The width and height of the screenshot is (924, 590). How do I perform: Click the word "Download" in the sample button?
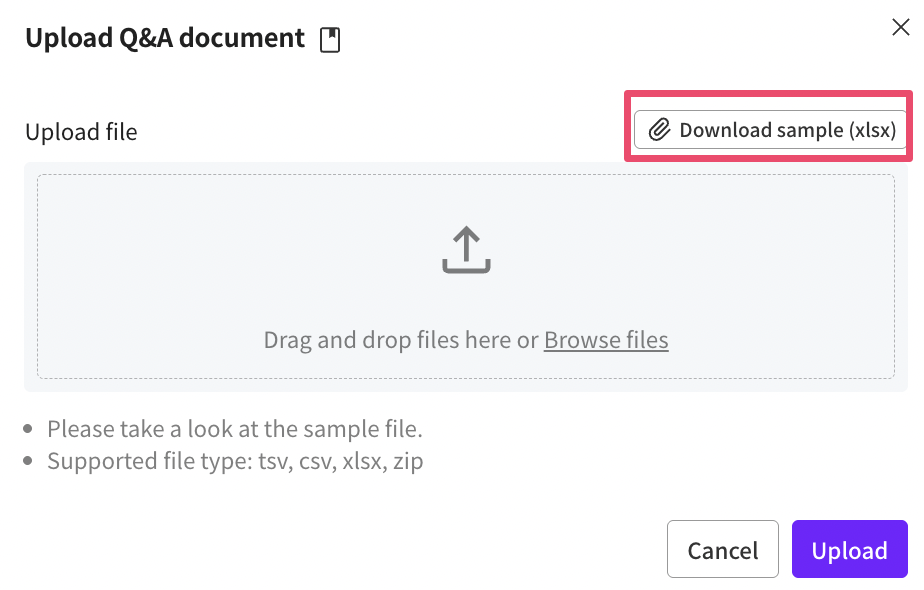(x=725, y=130)
